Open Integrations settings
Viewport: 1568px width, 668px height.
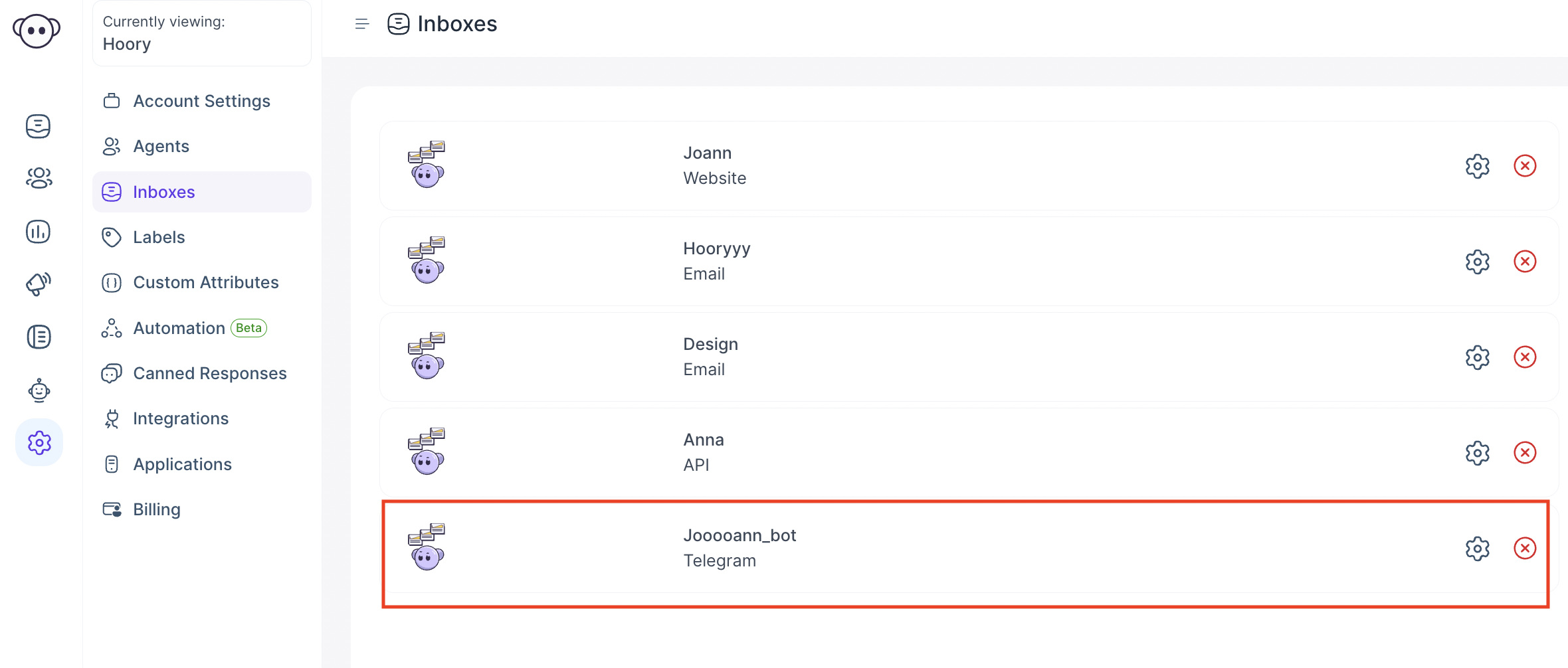click(202, 418)
